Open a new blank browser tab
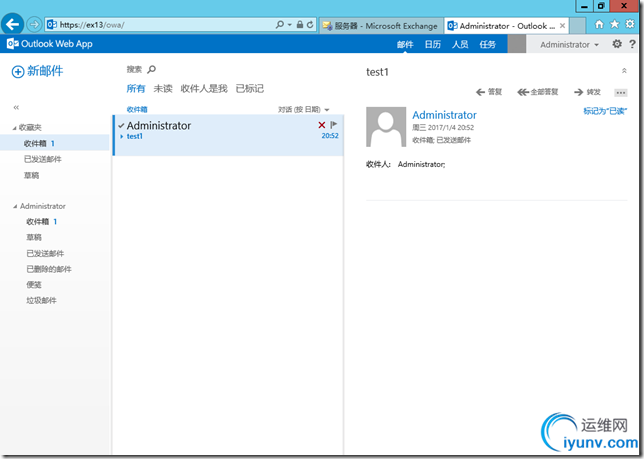 tap(577, 25)
